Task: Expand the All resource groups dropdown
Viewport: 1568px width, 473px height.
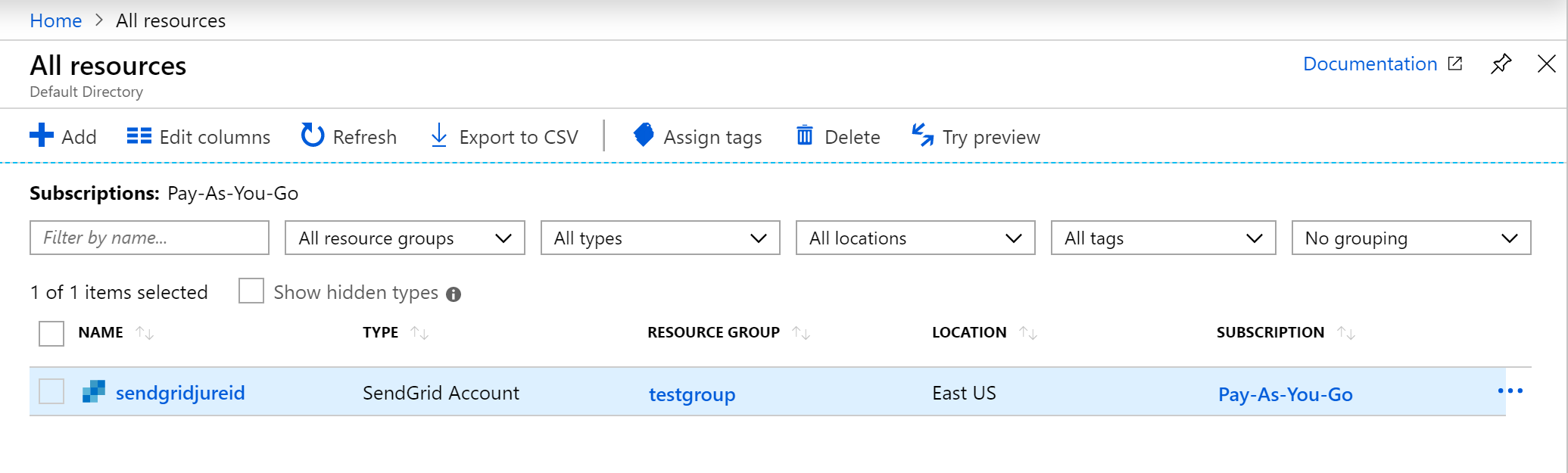Action: 405,238
